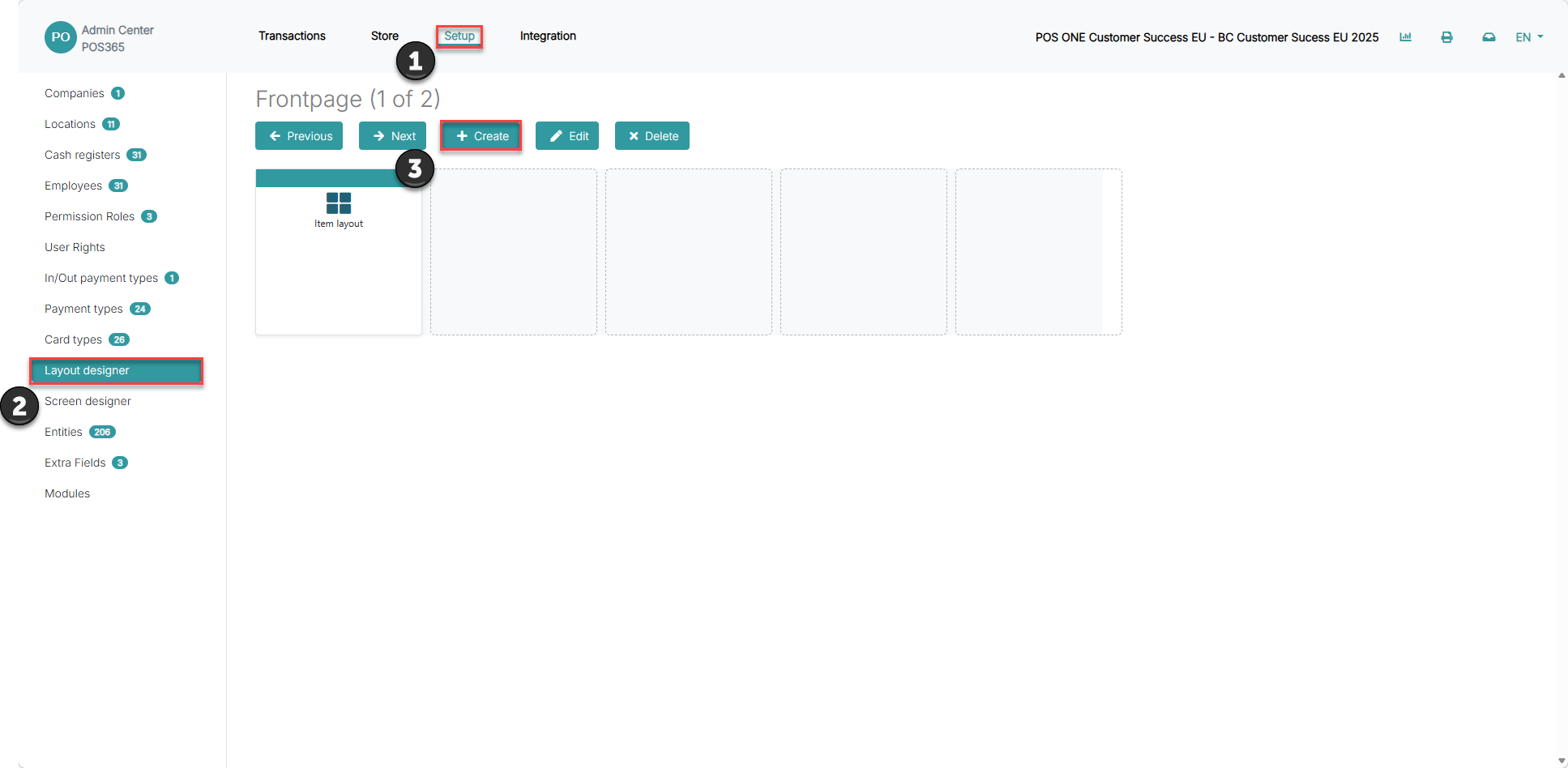This screenshot has width=1568, height=768.
Task: Open the Integration menu
Action: coord(548,36)
